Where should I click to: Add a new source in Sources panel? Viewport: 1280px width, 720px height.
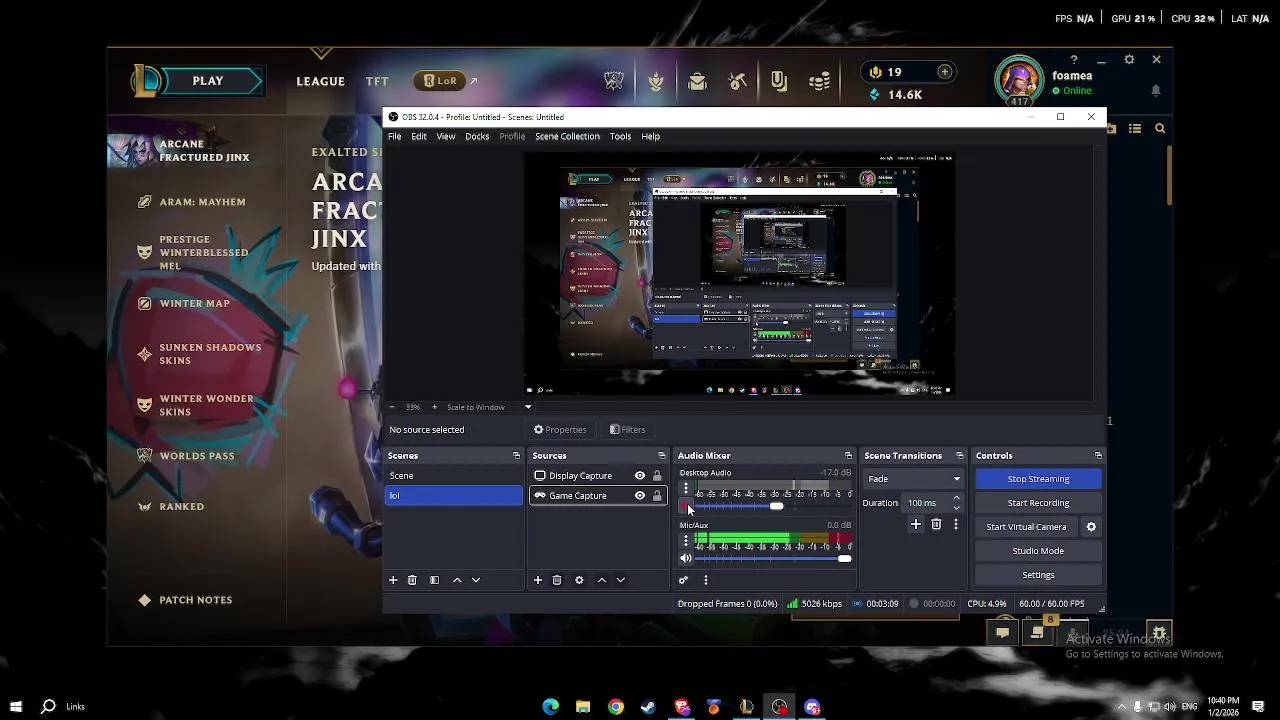pyautogui.click(x=538, y=580)
